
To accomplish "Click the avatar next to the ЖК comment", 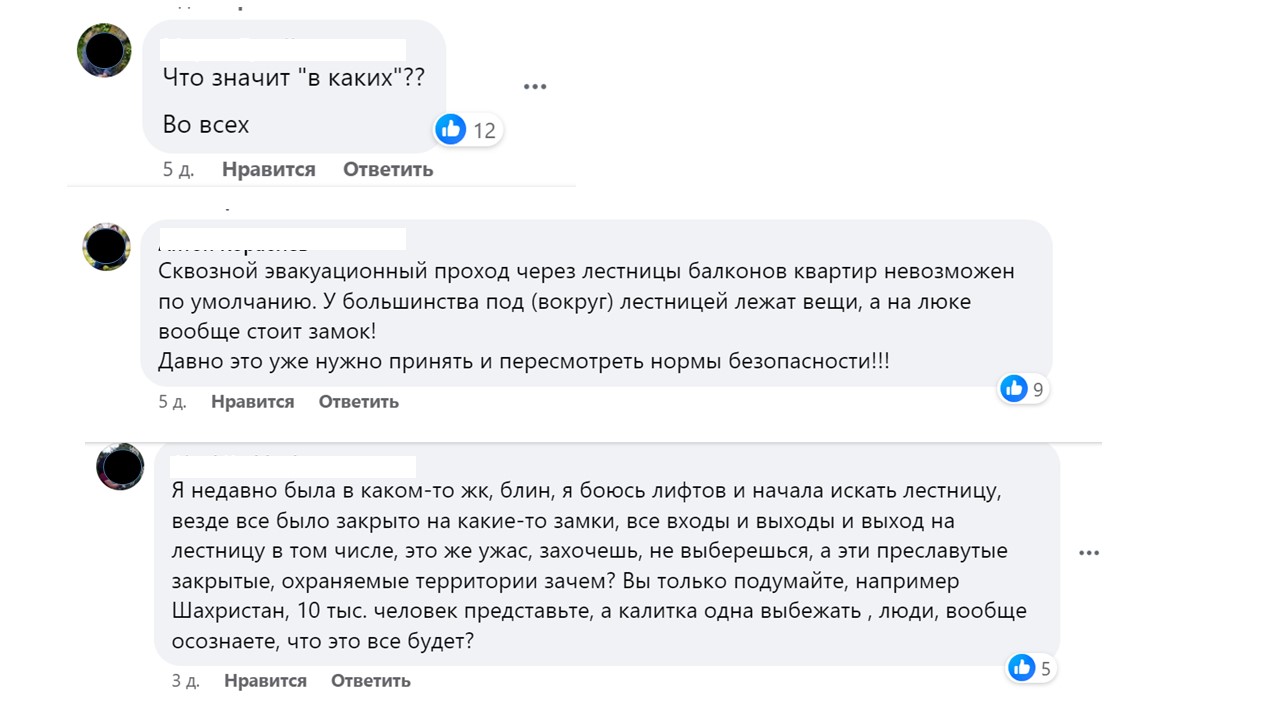I will 121,466.
